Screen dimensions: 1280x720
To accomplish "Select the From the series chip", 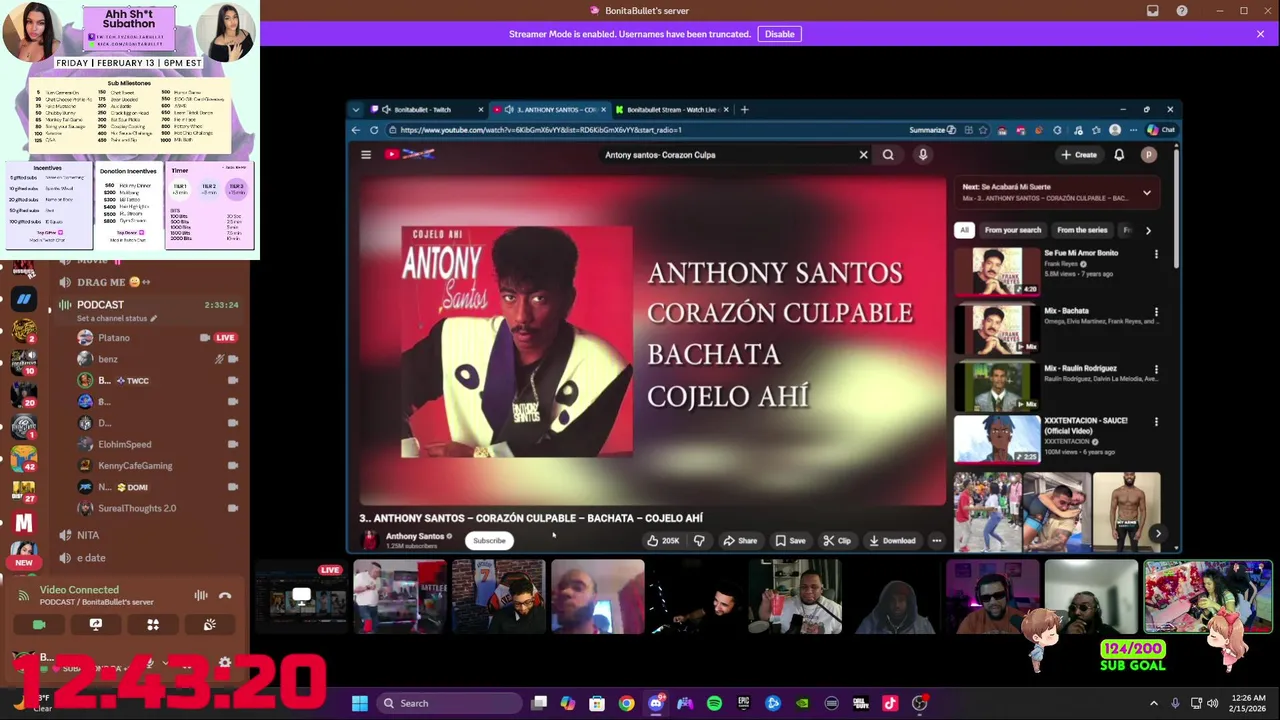I will (x=1082, y=230).
